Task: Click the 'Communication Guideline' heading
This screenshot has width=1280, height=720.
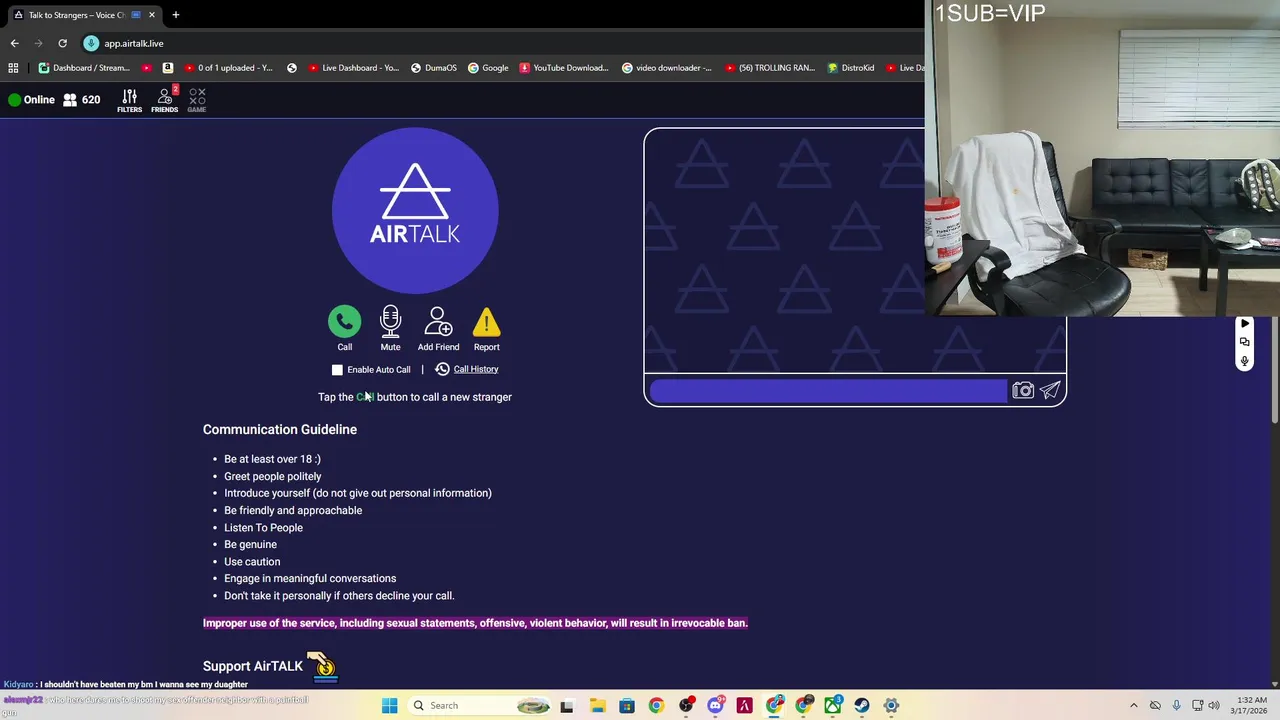Action: (x=280, y=429)
